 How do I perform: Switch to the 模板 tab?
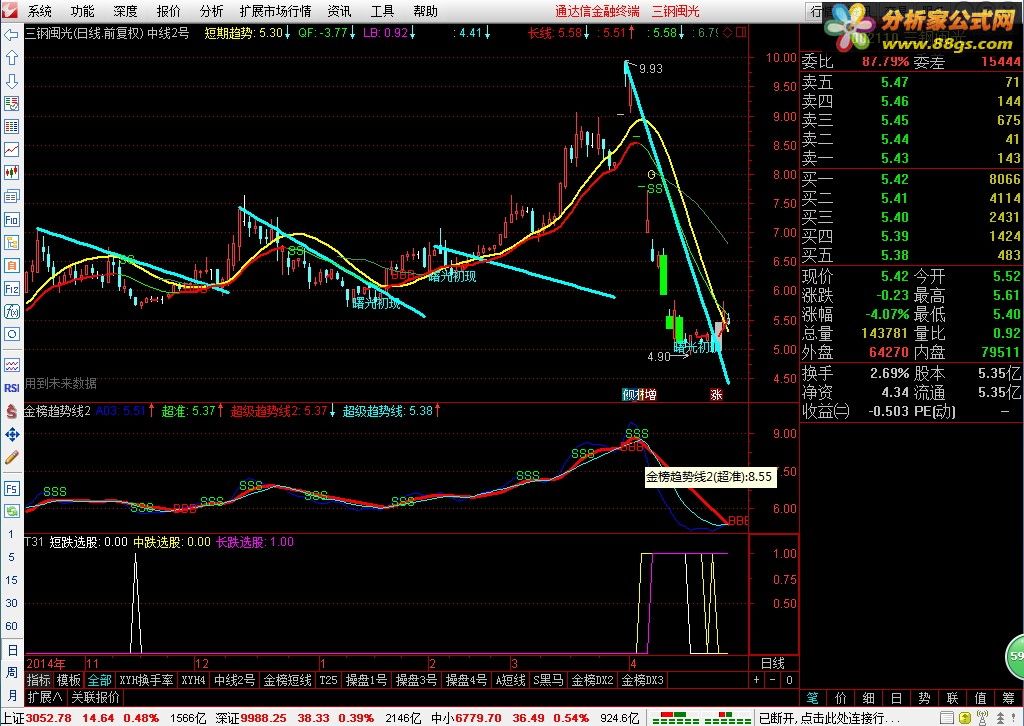point(69,680)
